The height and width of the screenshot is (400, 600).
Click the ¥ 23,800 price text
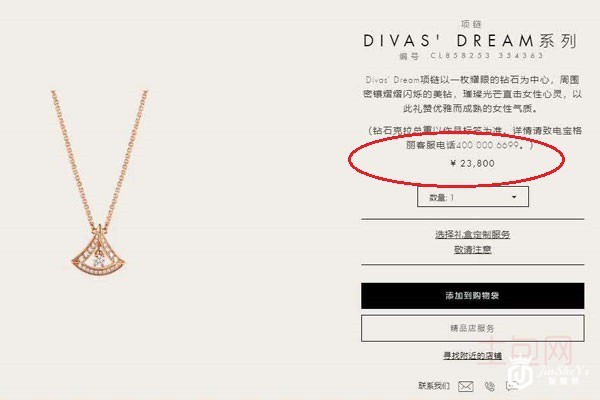[473, 163]
